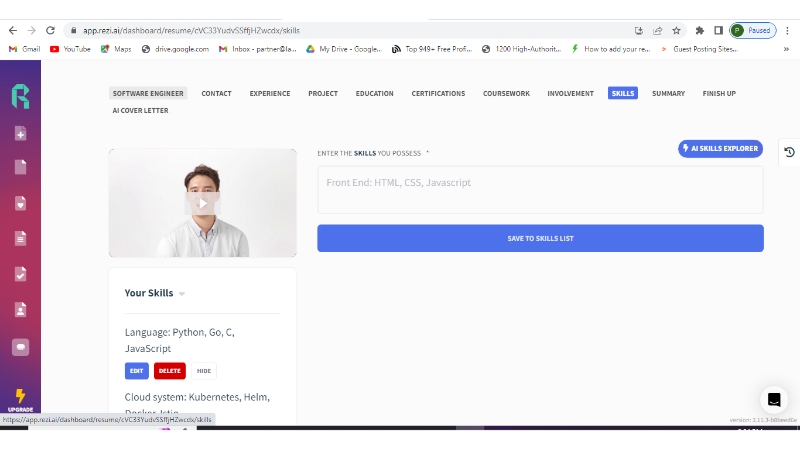
Task: Open the checkmark document sidebar icon
Action: (x=20, y=273)
